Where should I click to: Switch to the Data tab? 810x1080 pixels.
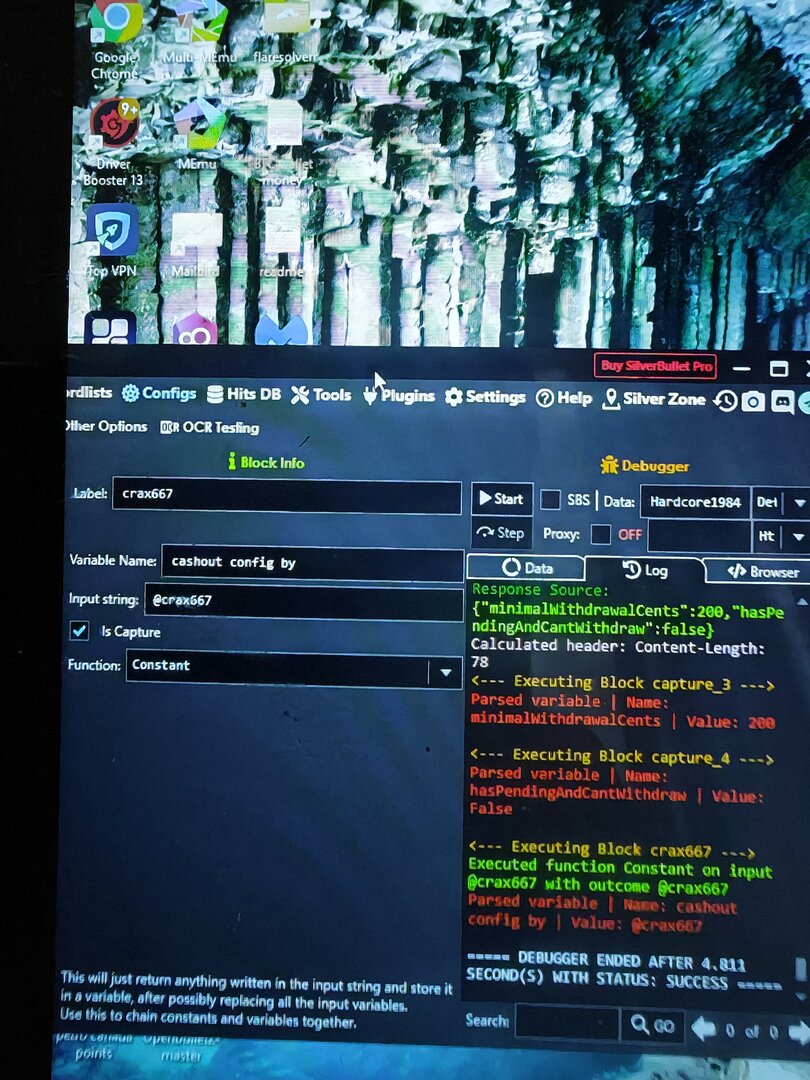click(526, 568)
